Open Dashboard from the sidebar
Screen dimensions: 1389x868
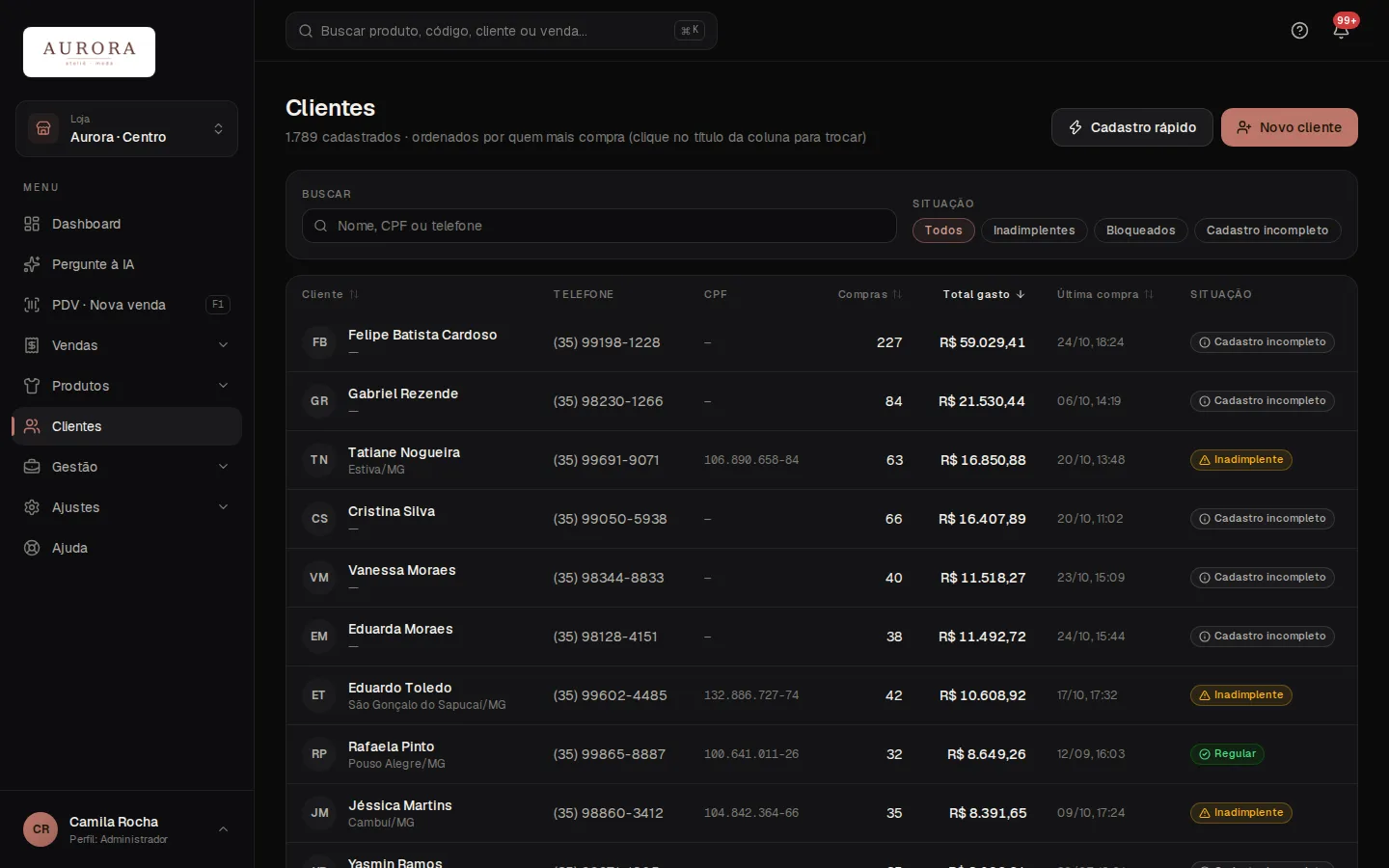[126, 224]
